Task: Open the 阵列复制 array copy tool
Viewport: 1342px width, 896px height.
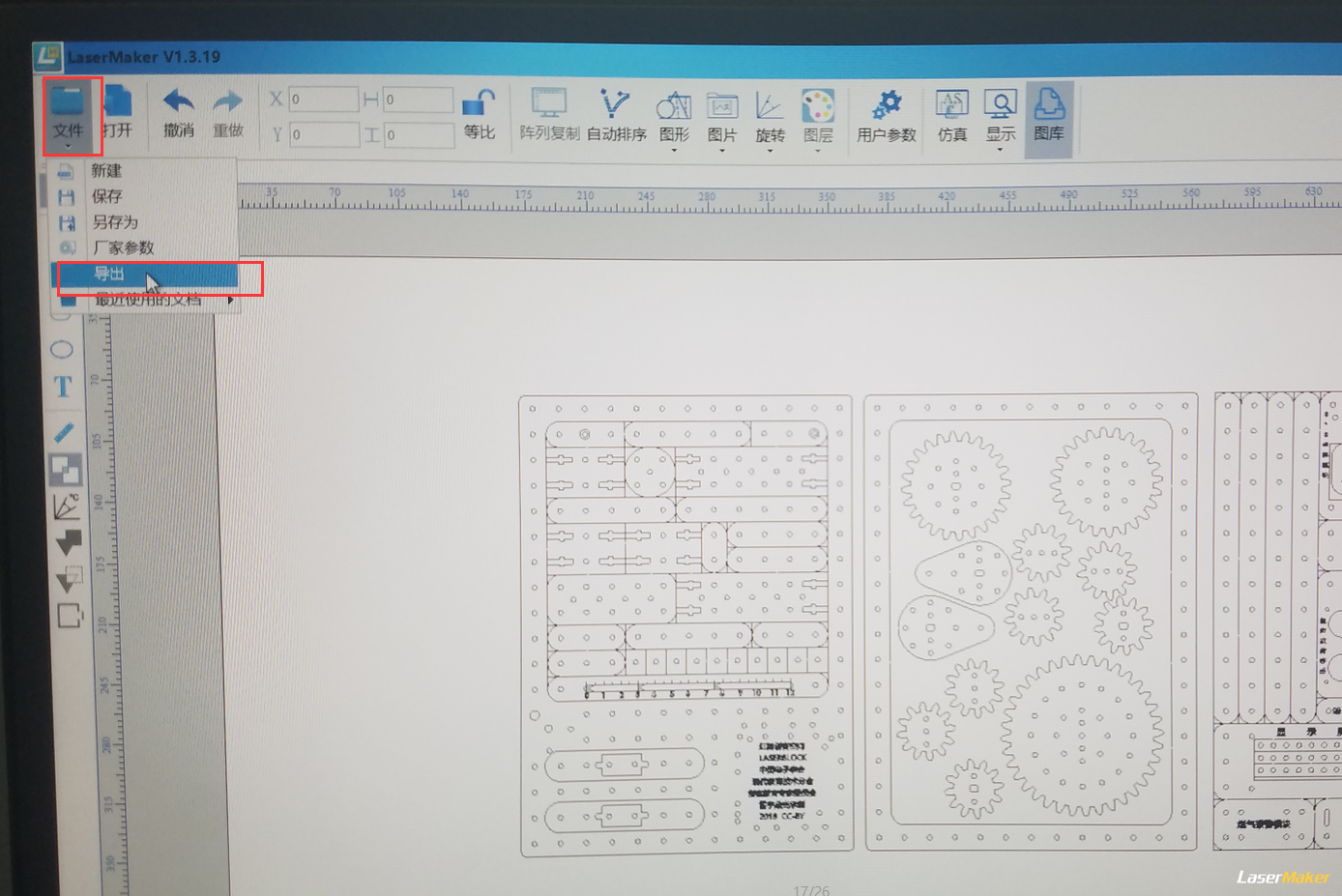Action: pos(549,115)
